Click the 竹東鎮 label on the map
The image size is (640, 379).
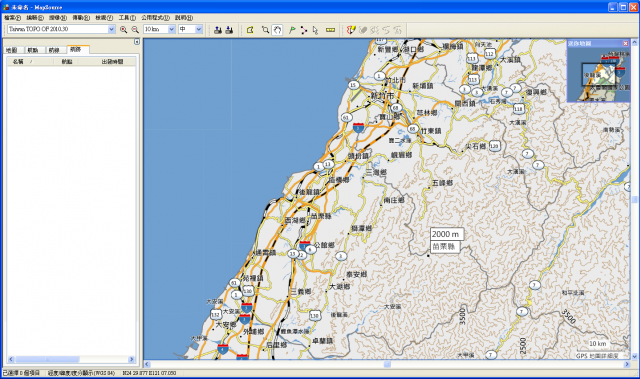point(431,131)
